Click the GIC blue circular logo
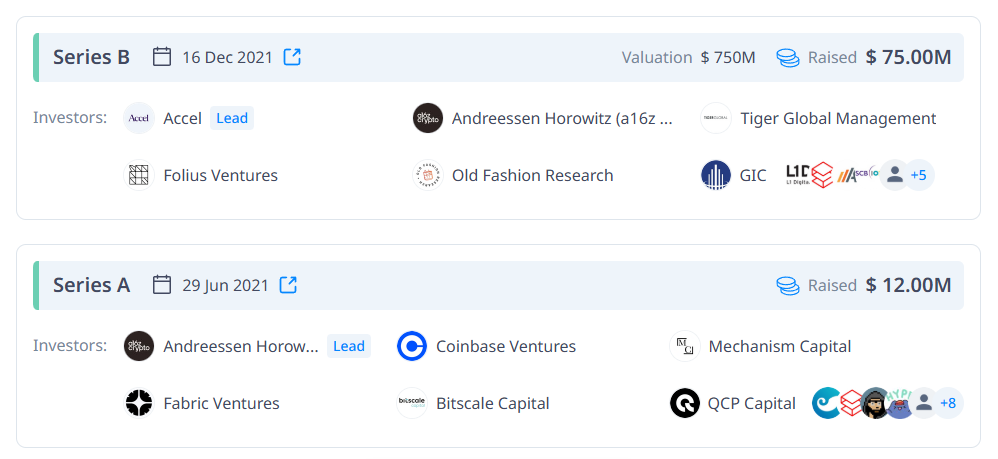 tap(716, 175)
